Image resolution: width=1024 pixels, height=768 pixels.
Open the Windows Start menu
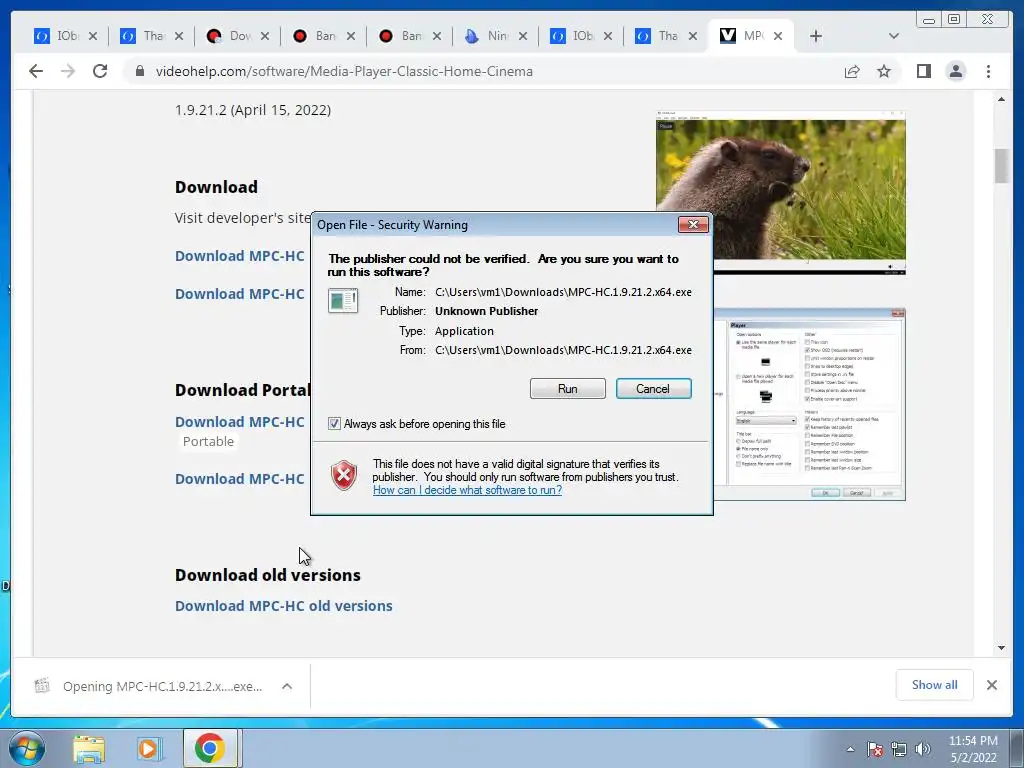click(27, 748)
